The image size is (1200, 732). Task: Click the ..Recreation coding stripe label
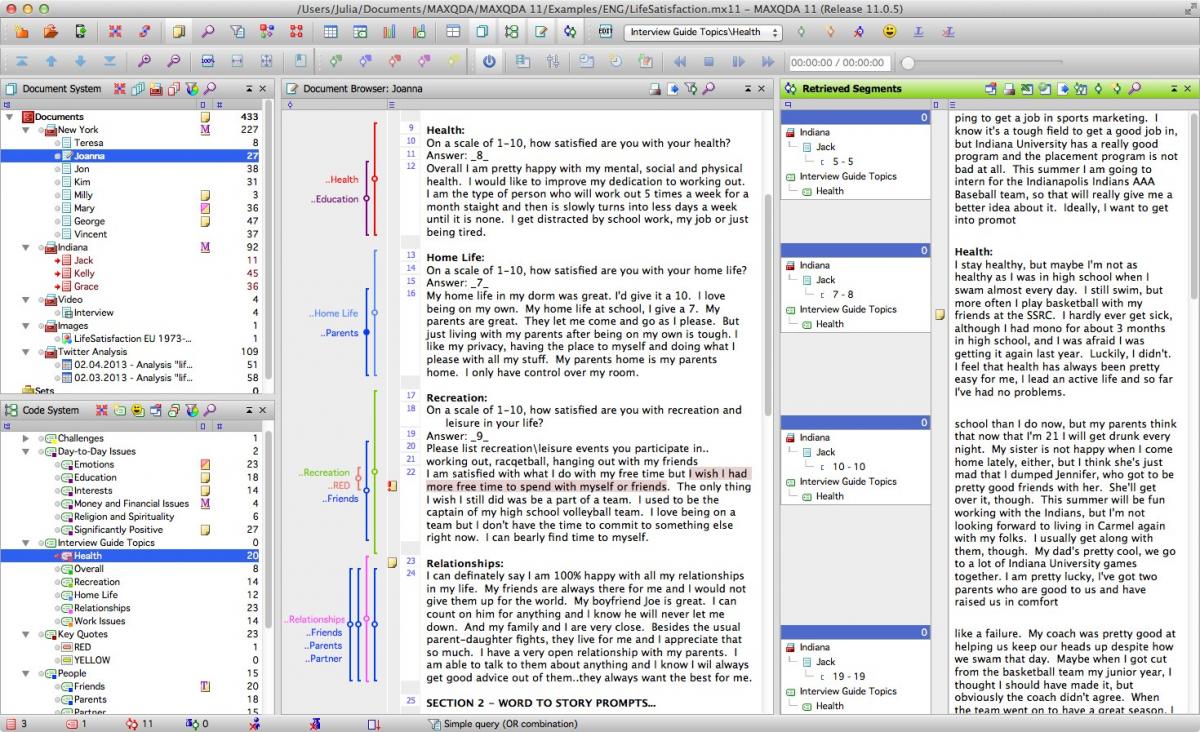pyautogui.click(x=325, y=473)
